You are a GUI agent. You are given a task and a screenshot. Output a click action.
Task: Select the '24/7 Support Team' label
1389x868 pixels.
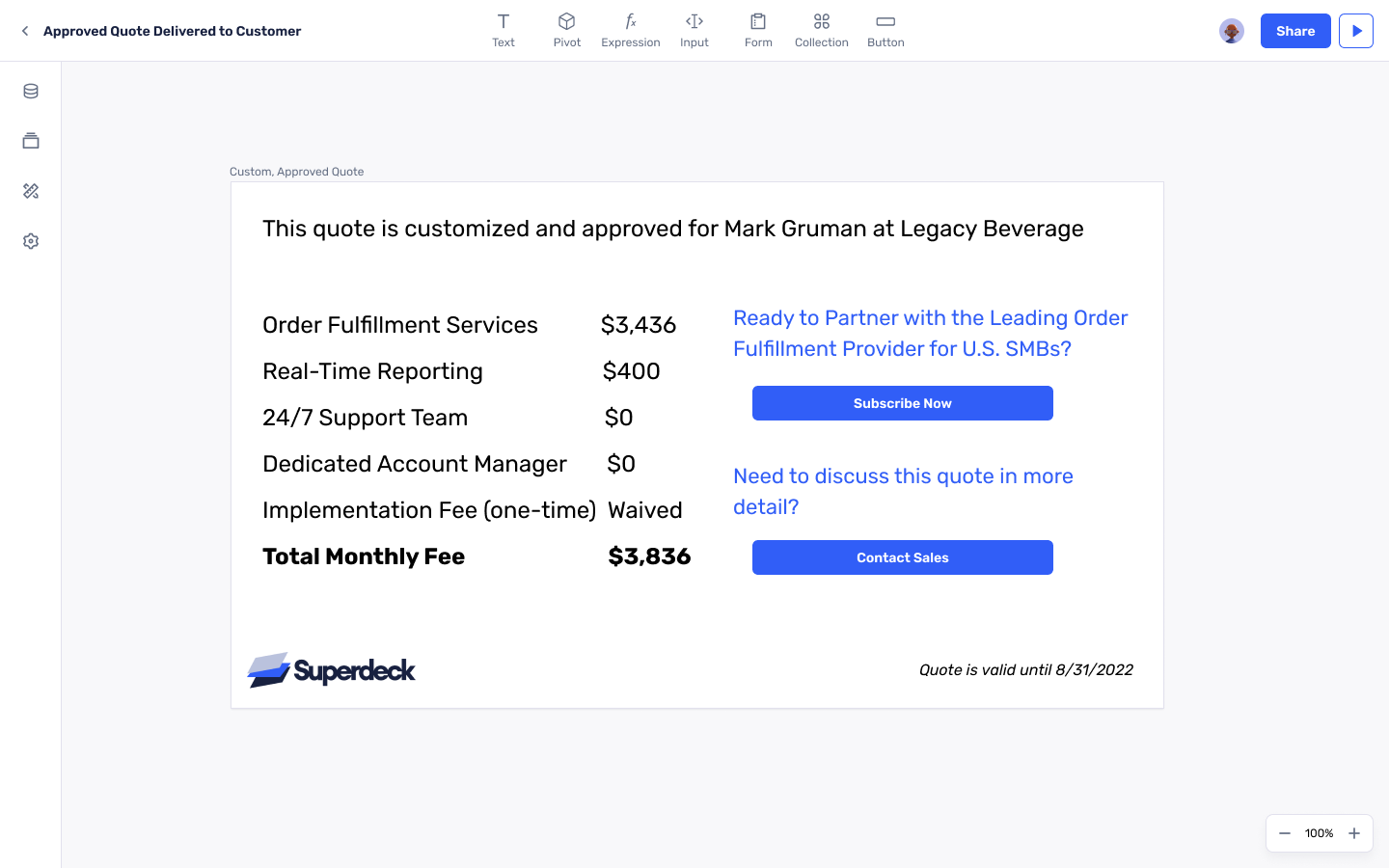[365, 418]
